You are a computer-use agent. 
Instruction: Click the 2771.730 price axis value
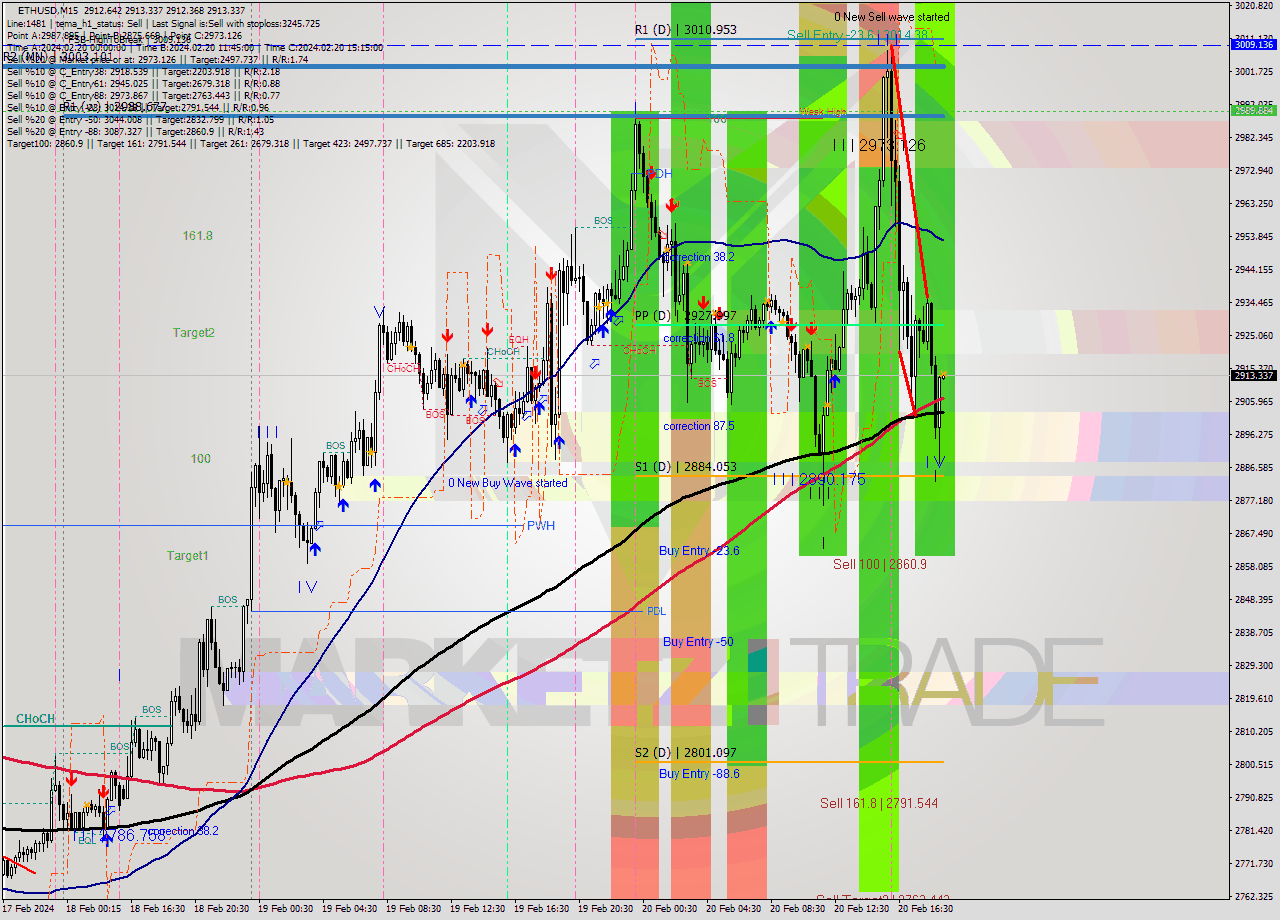[1253, 864]
